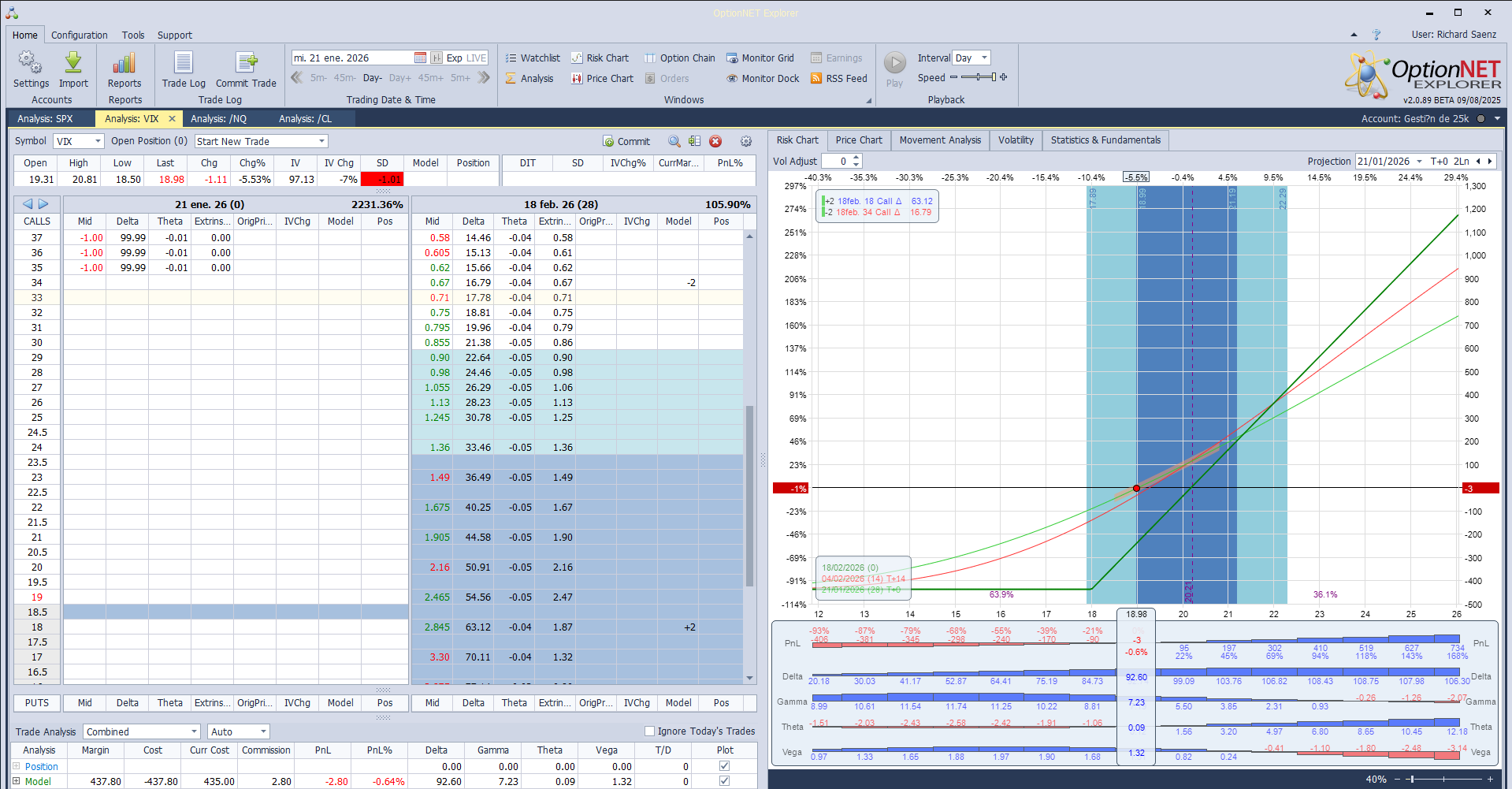The height and width of the screenshot is (789, 1512).
Task: Jump back with the double left chevron
Action: point(297,77)
